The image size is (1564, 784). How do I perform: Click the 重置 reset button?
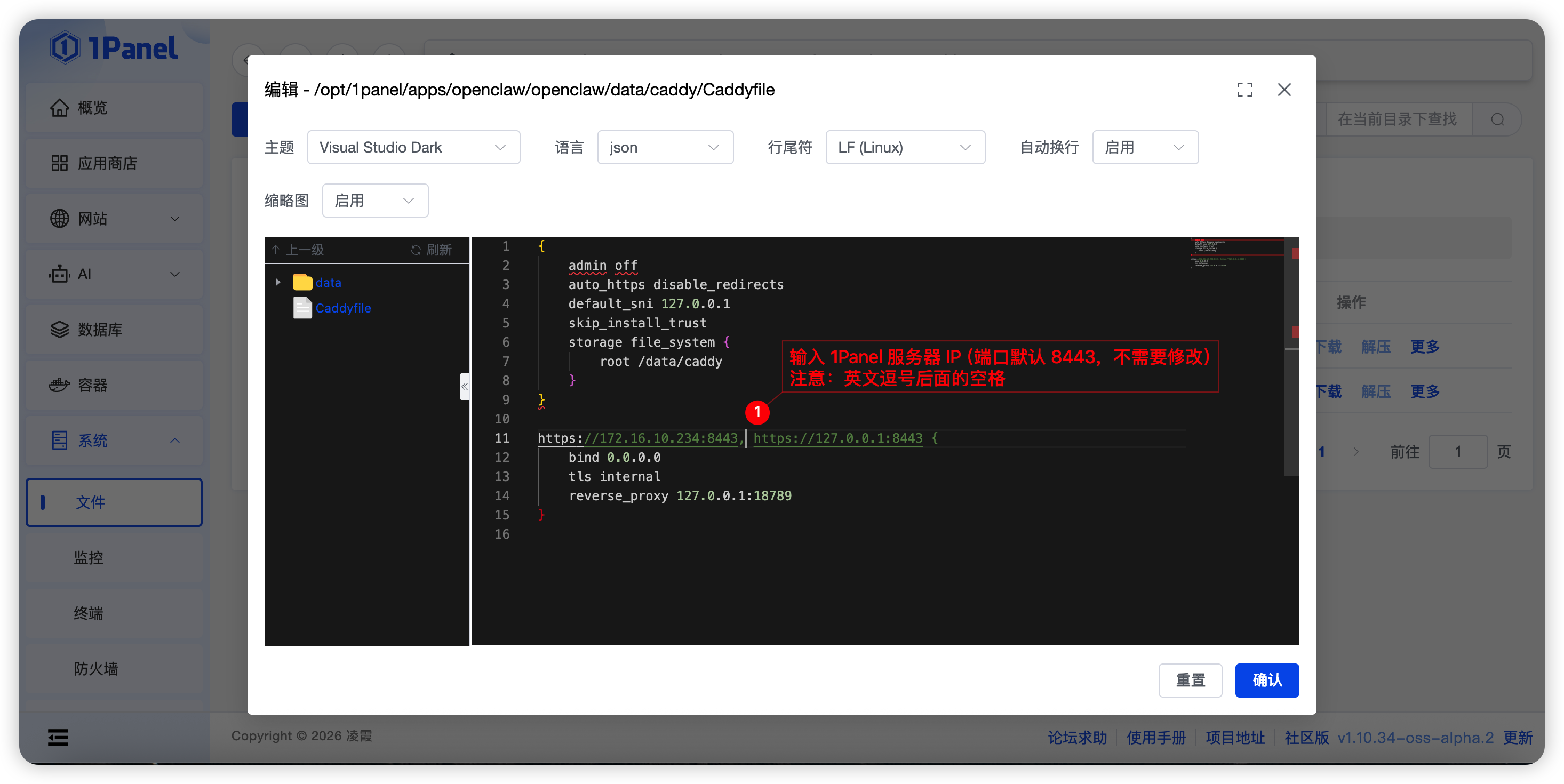click(1190, 680)
